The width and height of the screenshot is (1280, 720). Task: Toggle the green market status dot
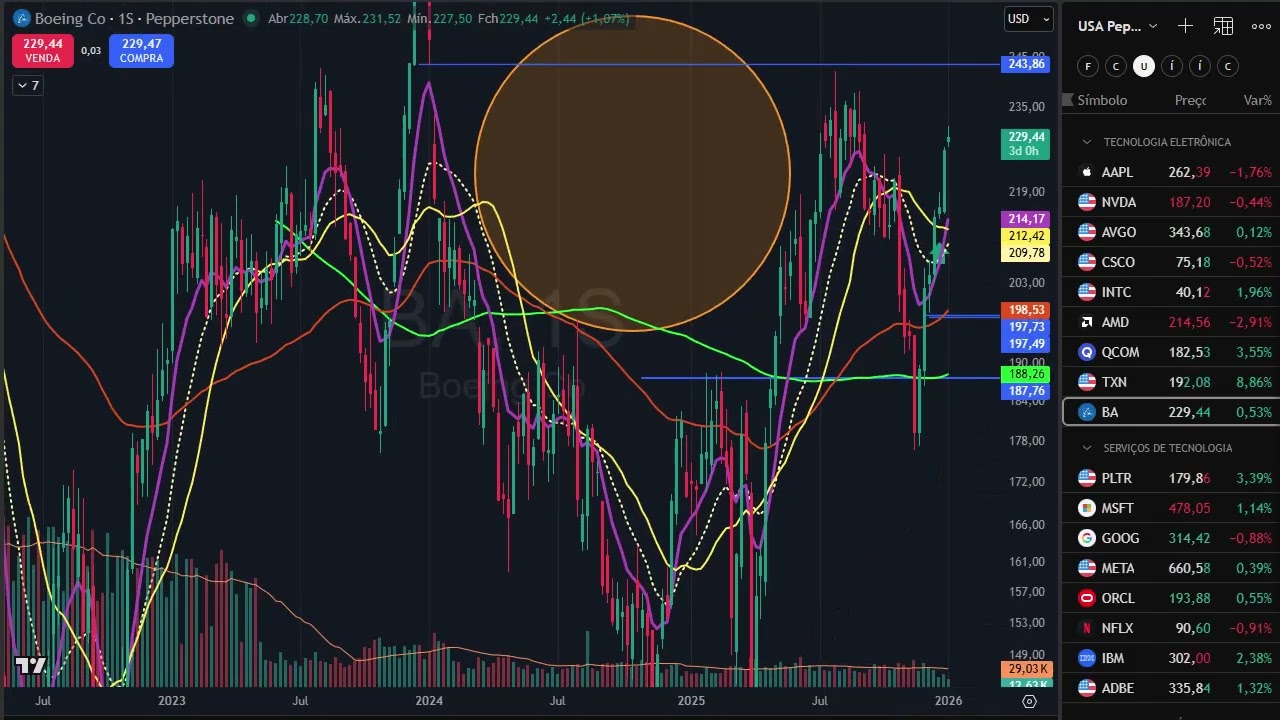tap(250, 18)
